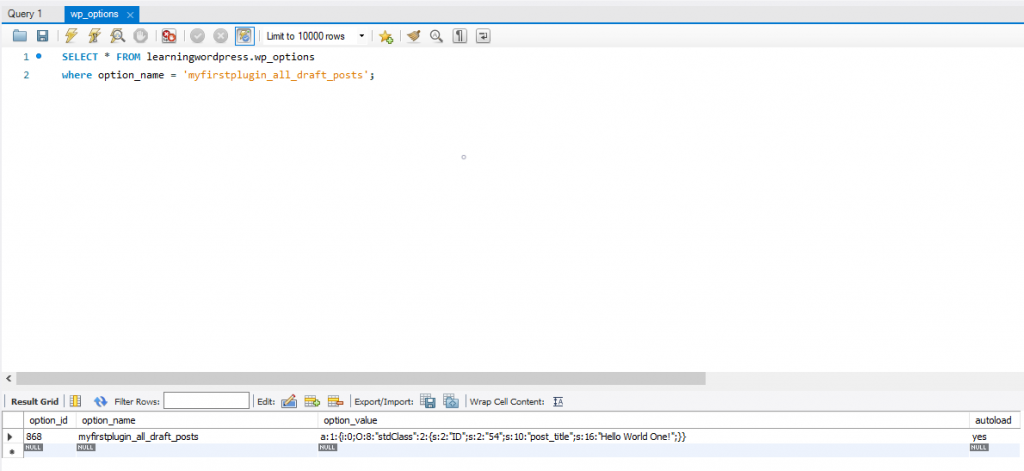Run the Explain query magnifier-lightning icon

[x=118, y=36]
